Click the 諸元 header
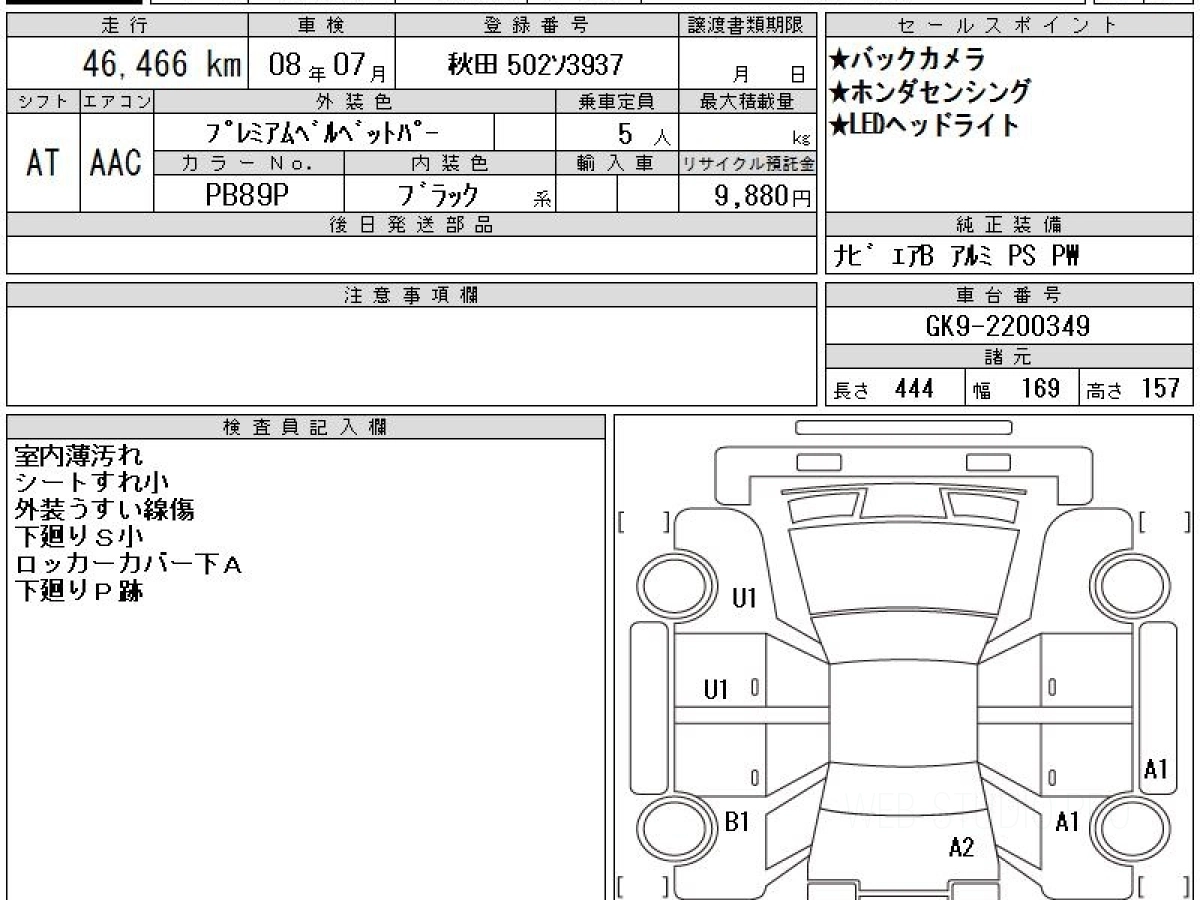Screen dimensions: 1200x900 pos(1010,357)
